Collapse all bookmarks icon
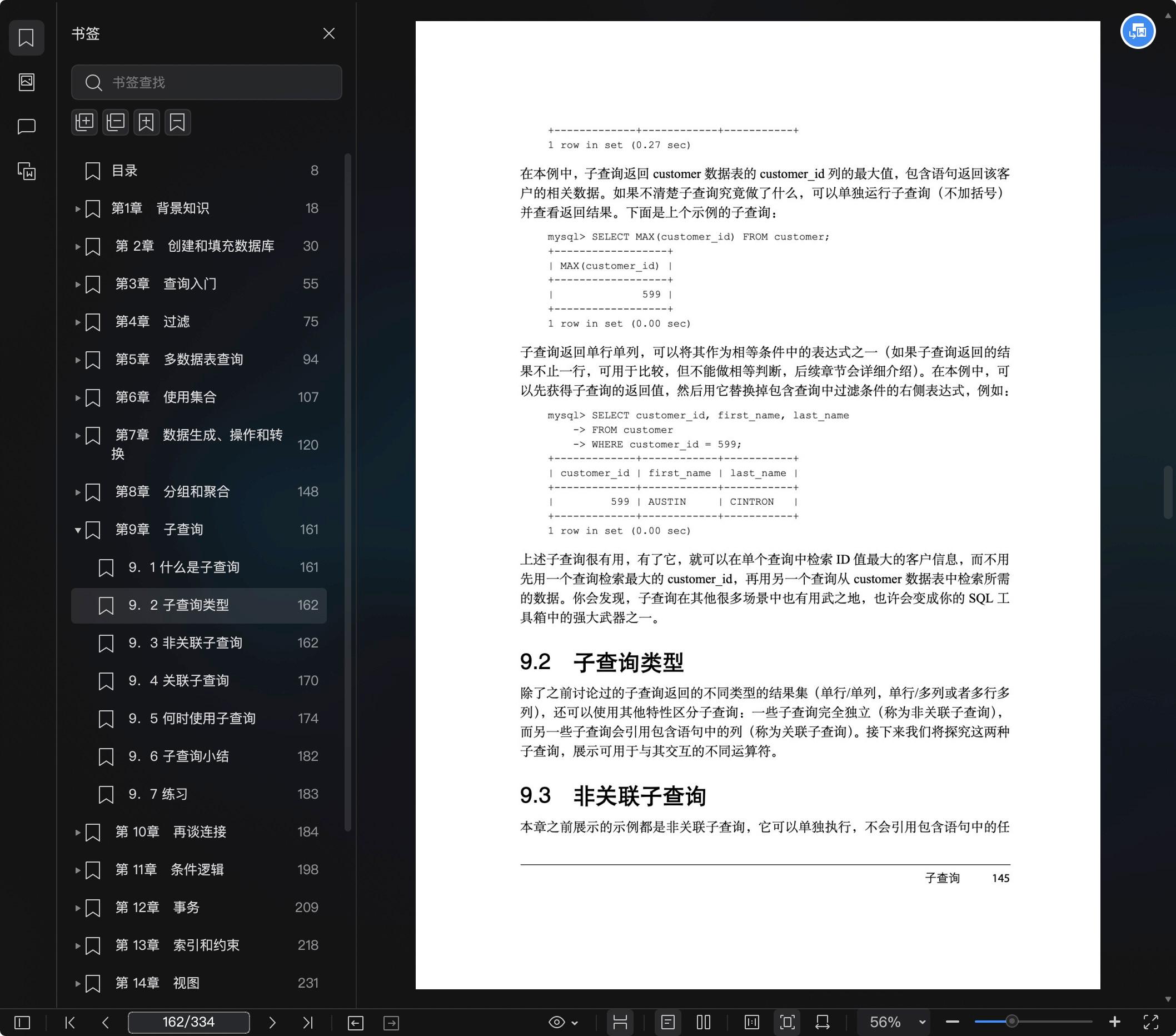The width and height of the screenshot is (1176, 1036). point(116,122)
